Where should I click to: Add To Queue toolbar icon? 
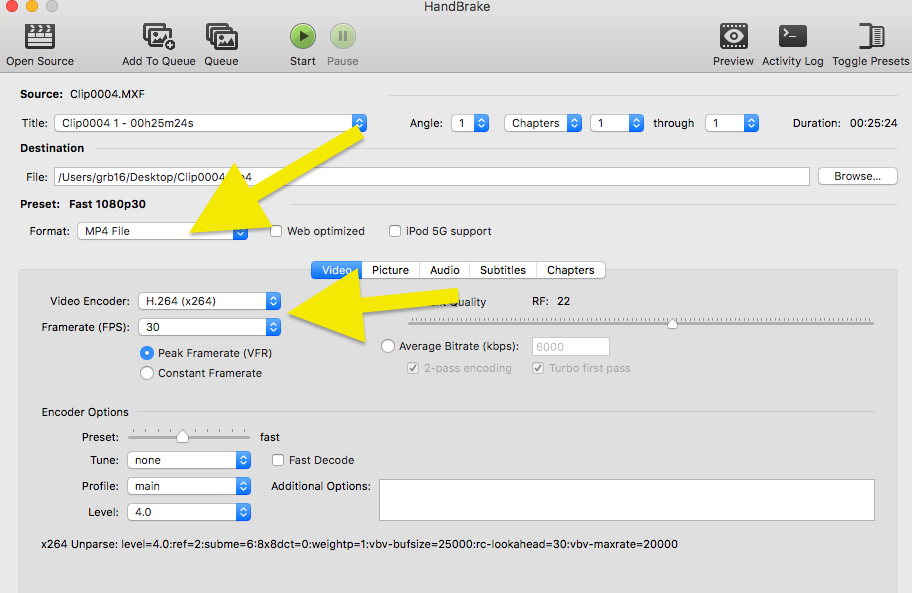(x=159, y=37)
